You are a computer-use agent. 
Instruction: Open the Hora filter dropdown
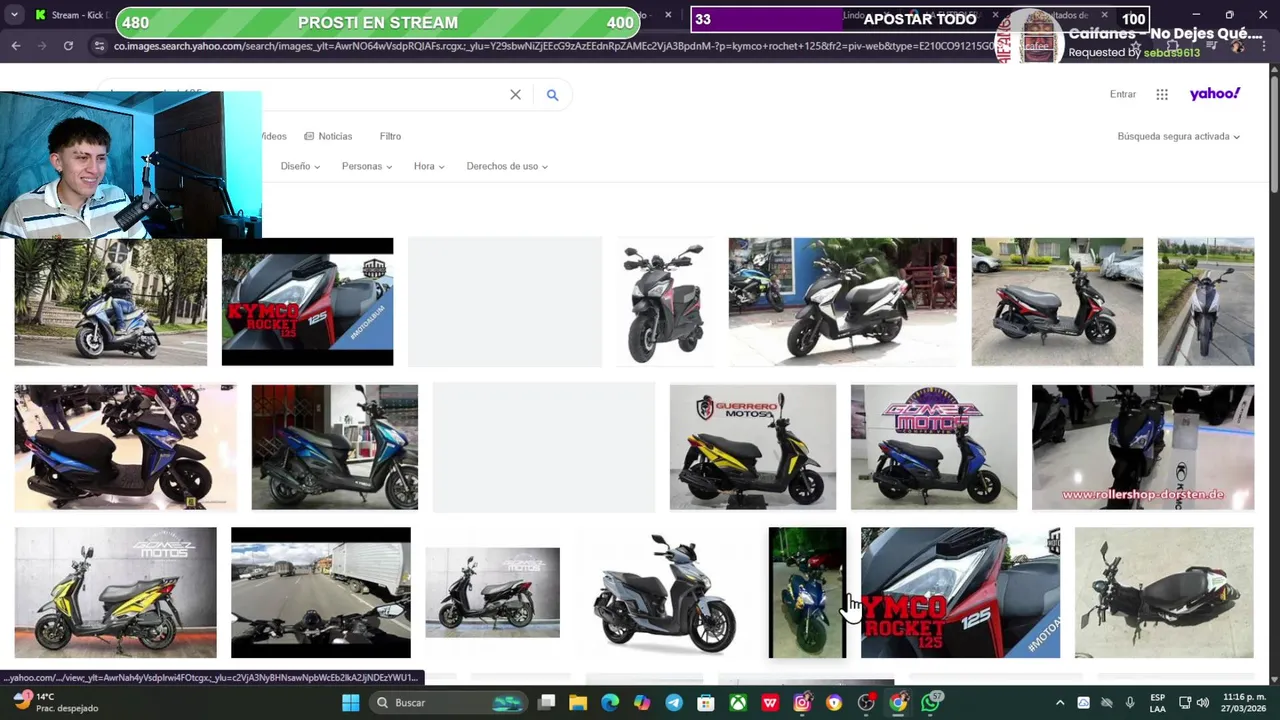[429, 166]
